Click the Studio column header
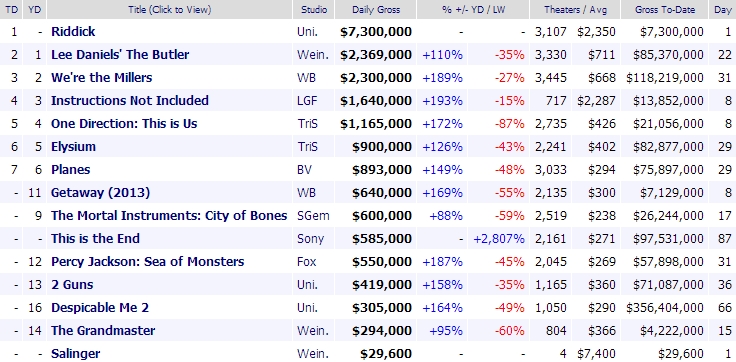 pos(314,9)
